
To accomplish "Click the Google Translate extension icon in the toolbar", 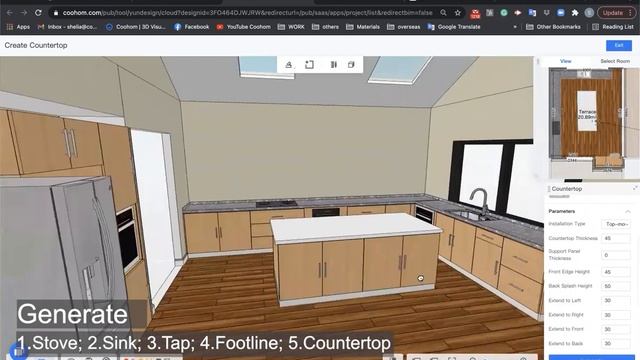I will [x=532, y=13].
